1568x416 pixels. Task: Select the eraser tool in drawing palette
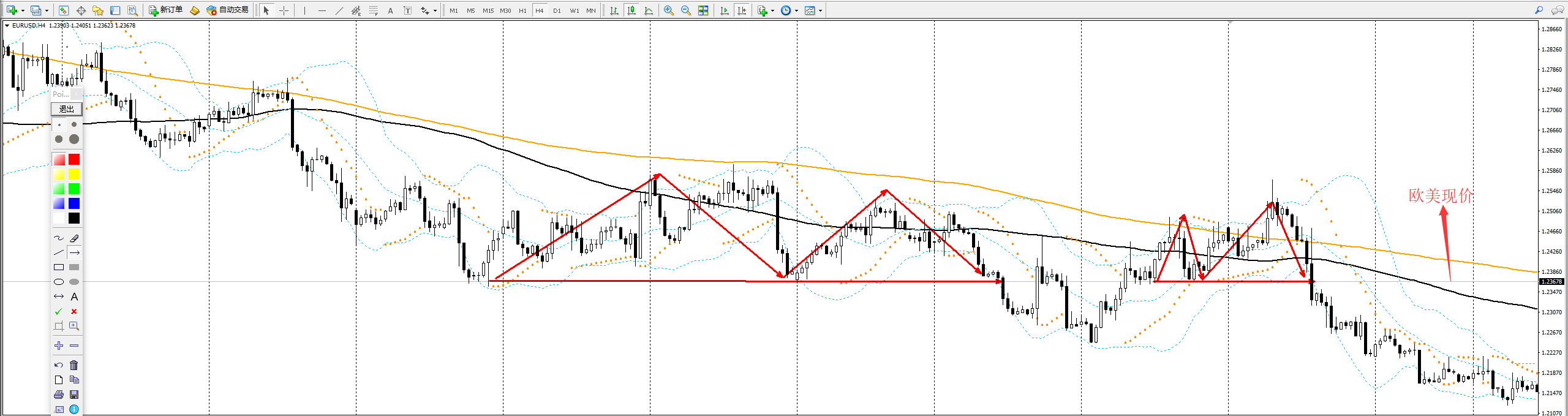pos(74,238)
